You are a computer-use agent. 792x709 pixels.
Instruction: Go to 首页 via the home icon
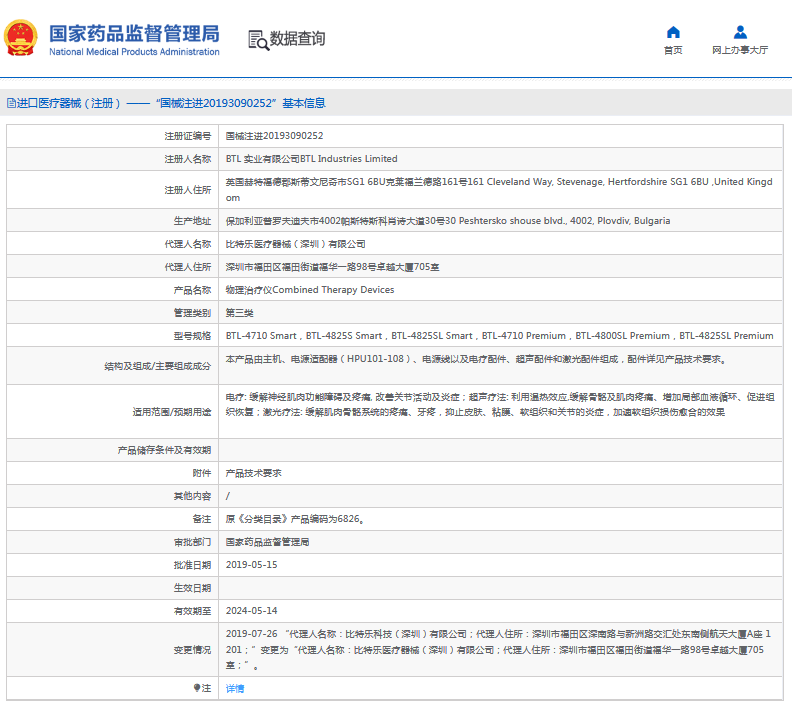click(673, 32)
